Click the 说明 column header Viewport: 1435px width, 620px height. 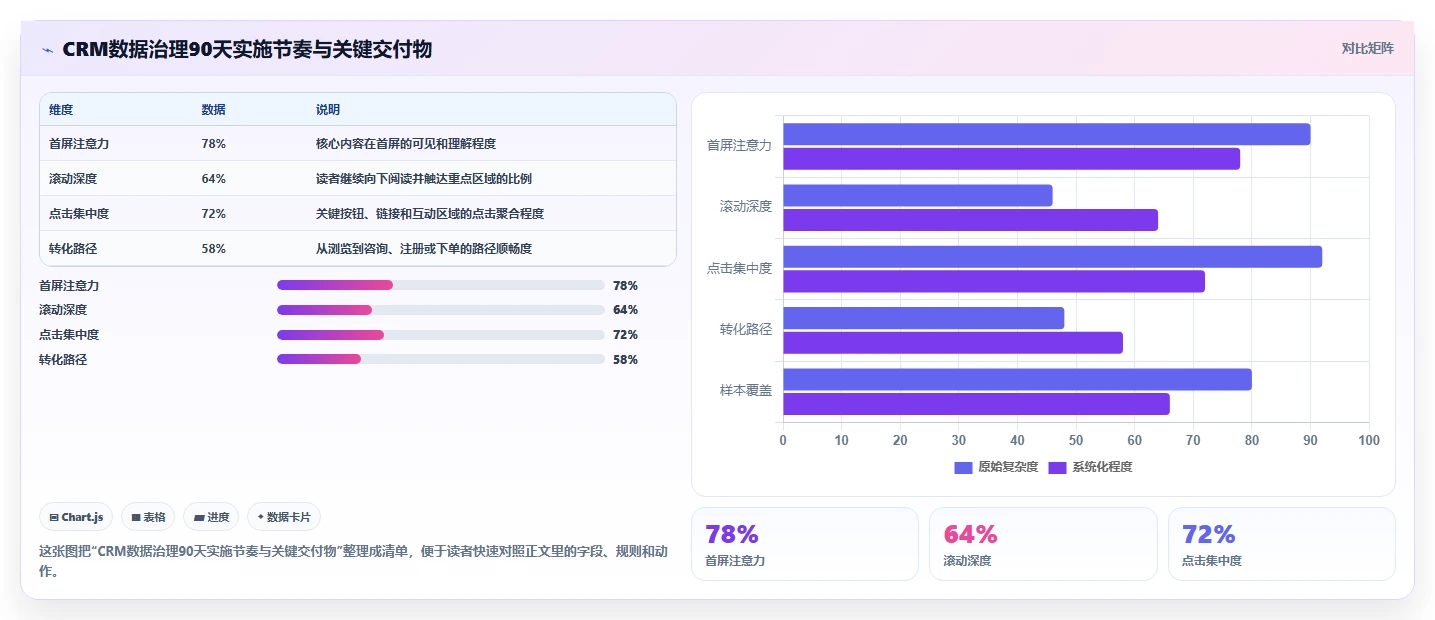click(328, 109)
